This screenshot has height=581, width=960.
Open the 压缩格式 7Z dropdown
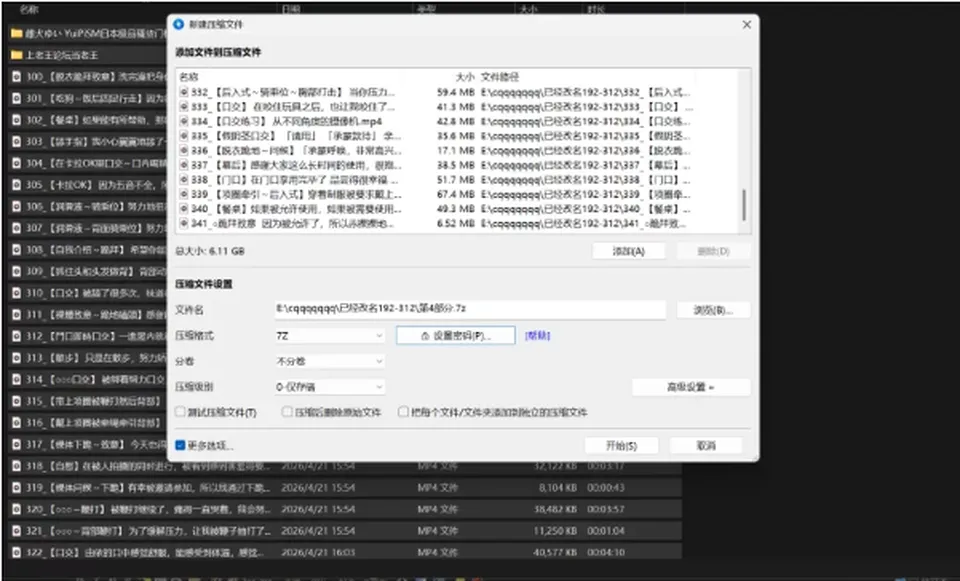329,335
